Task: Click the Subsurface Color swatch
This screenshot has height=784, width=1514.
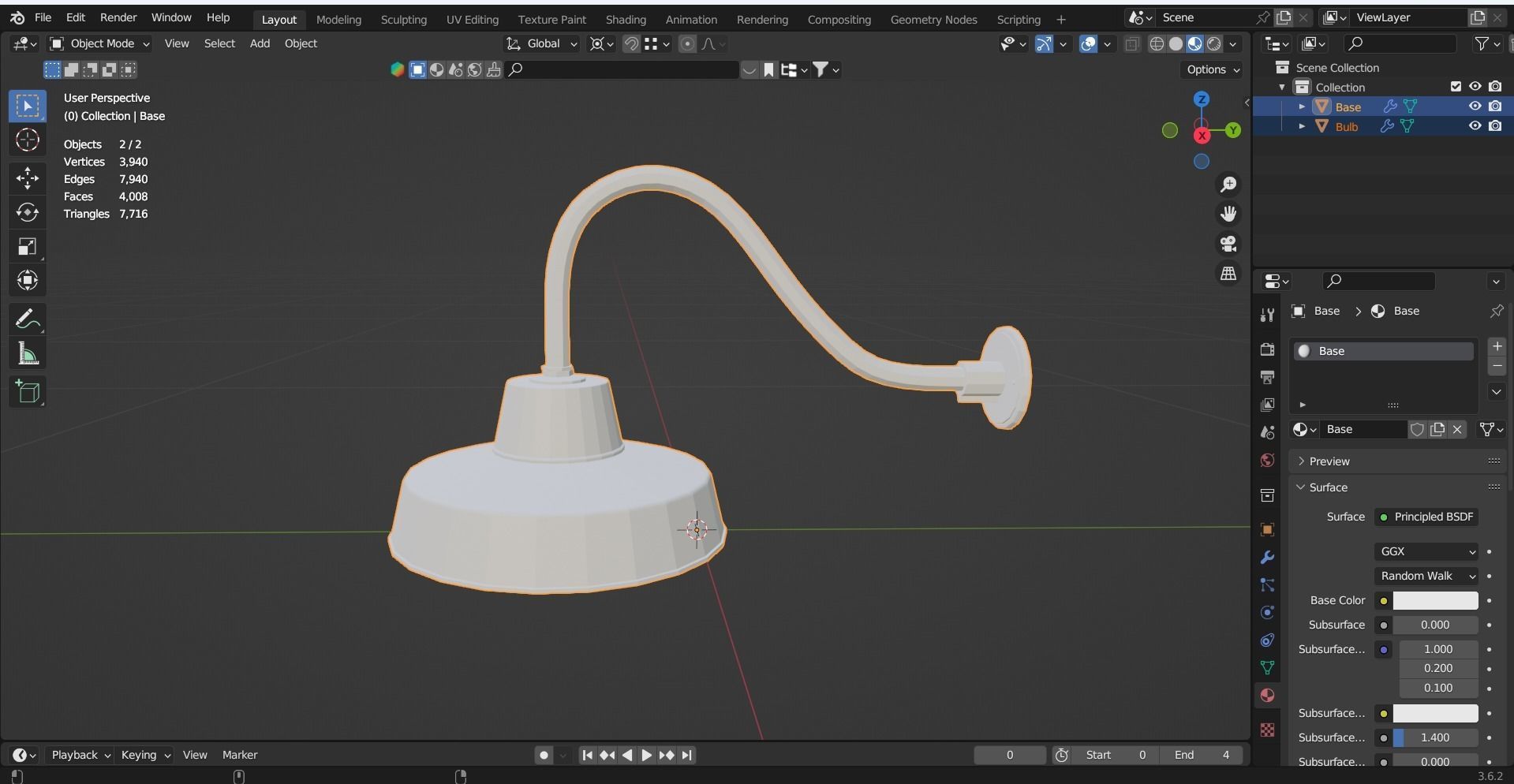Action: [1435, 714]
